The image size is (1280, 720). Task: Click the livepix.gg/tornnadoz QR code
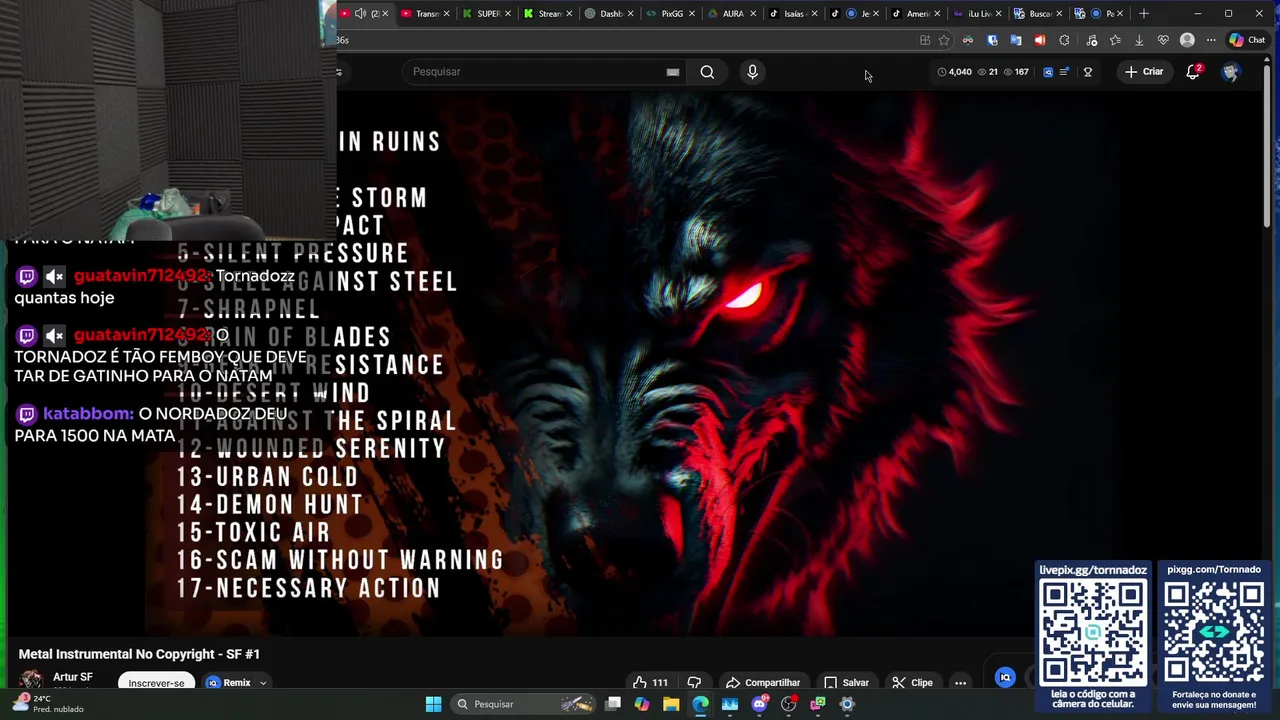coord(1093,633)
